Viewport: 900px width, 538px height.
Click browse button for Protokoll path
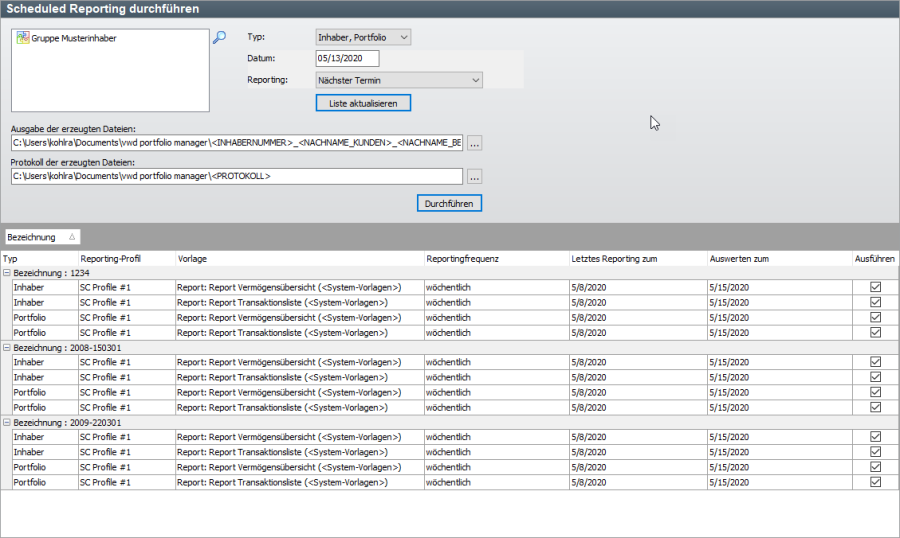(x=475, y=176)
